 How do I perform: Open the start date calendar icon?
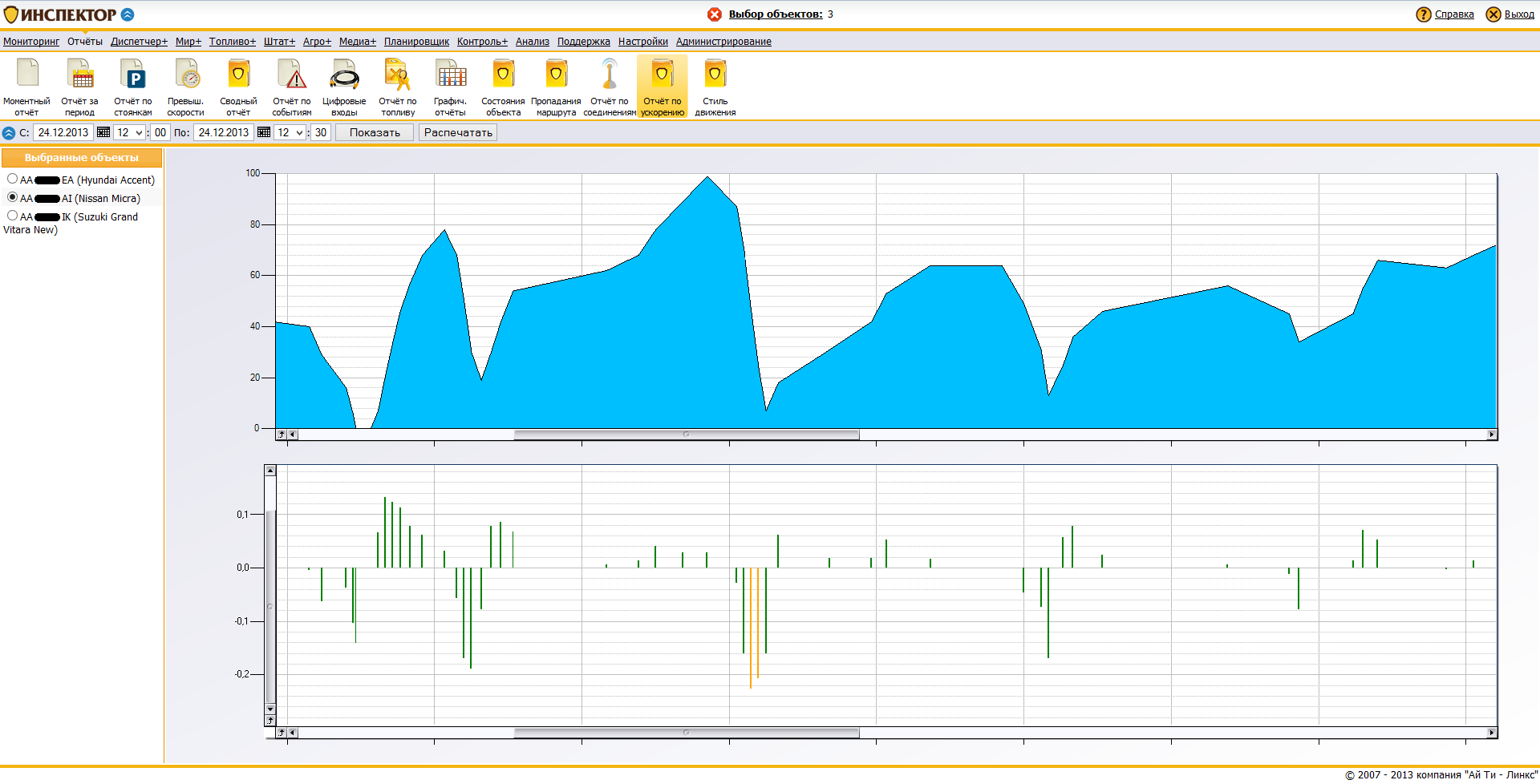(x=103, y=132)
